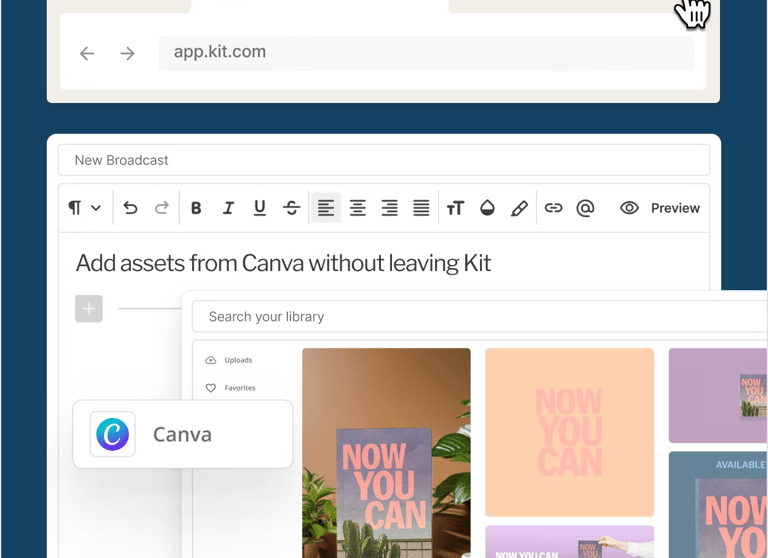The height and width of the screenshot is (558, 768).
Task: Click the heading "Add assets from Canva without leaving Kit"
Action: point(283,263)
